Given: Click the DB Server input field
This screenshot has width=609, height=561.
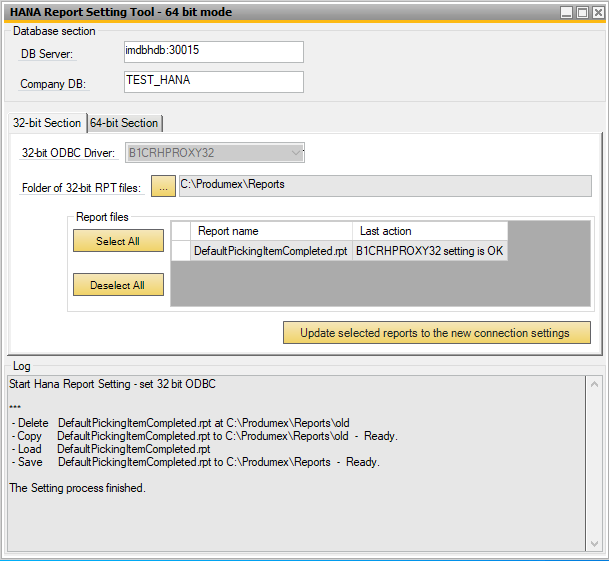Looking at the screenshot, I should [x=212, y=51].
